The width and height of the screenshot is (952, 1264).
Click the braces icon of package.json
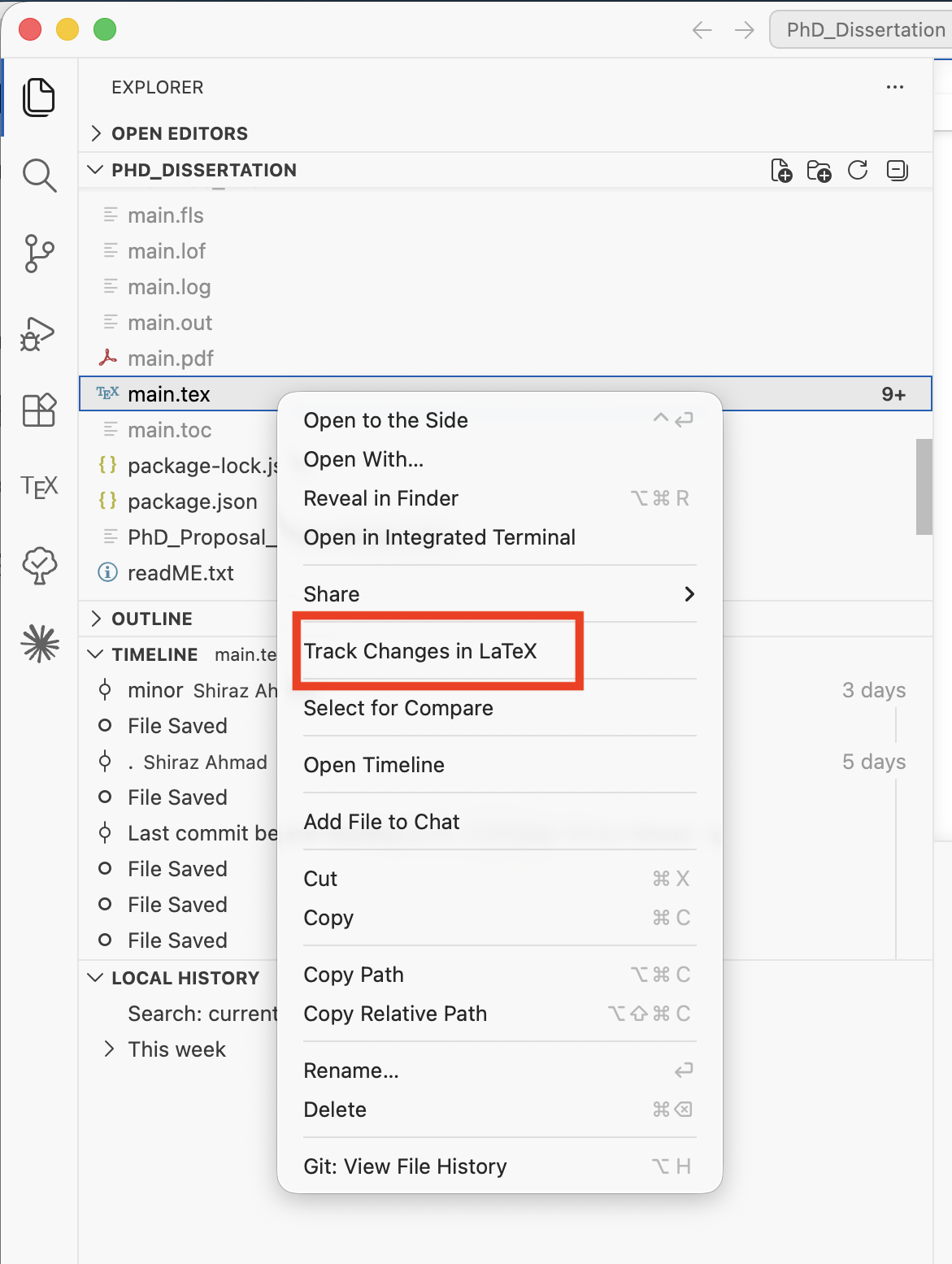tap(107, 501)
